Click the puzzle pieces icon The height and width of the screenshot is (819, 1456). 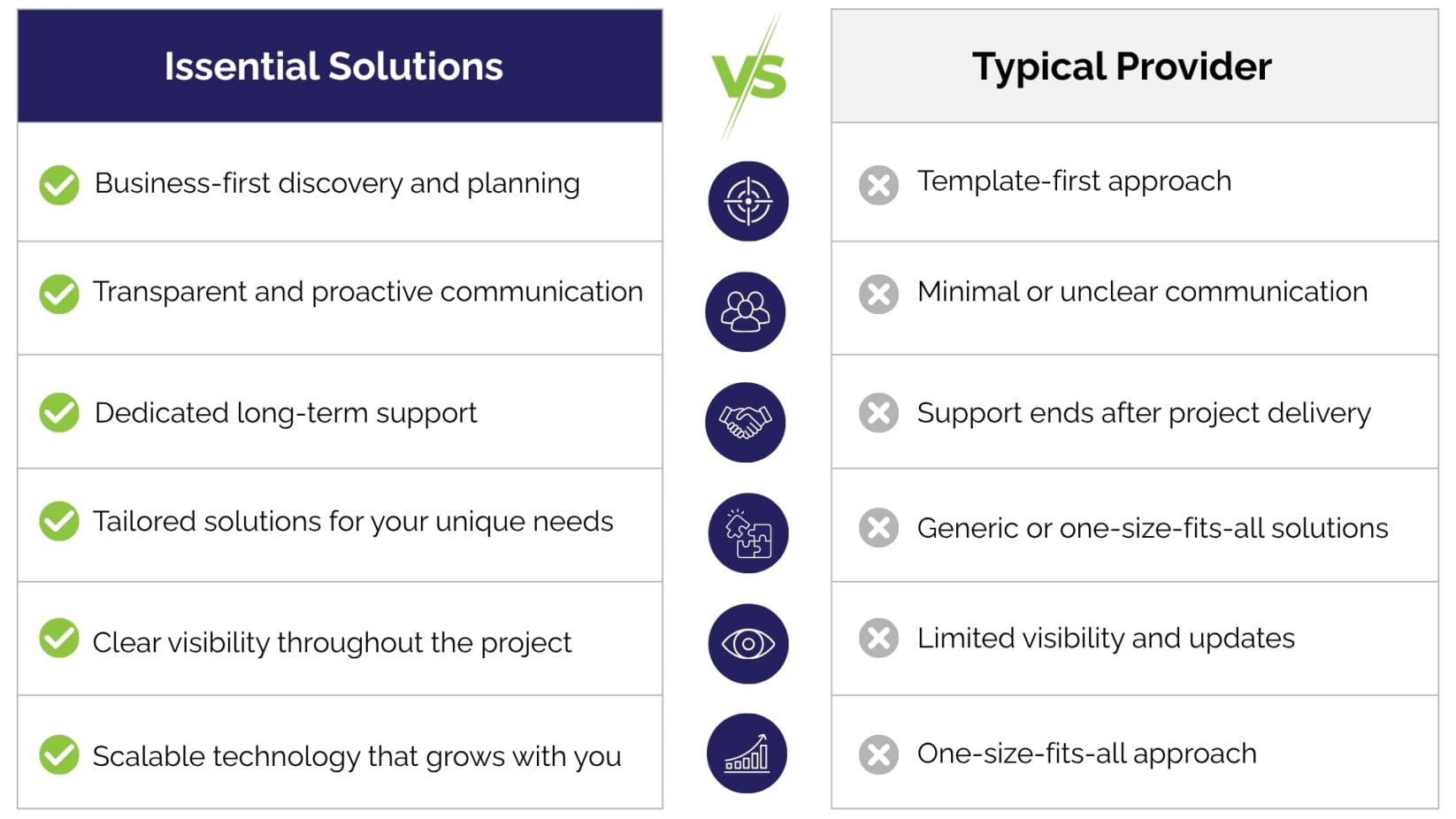tap(748, 532)
